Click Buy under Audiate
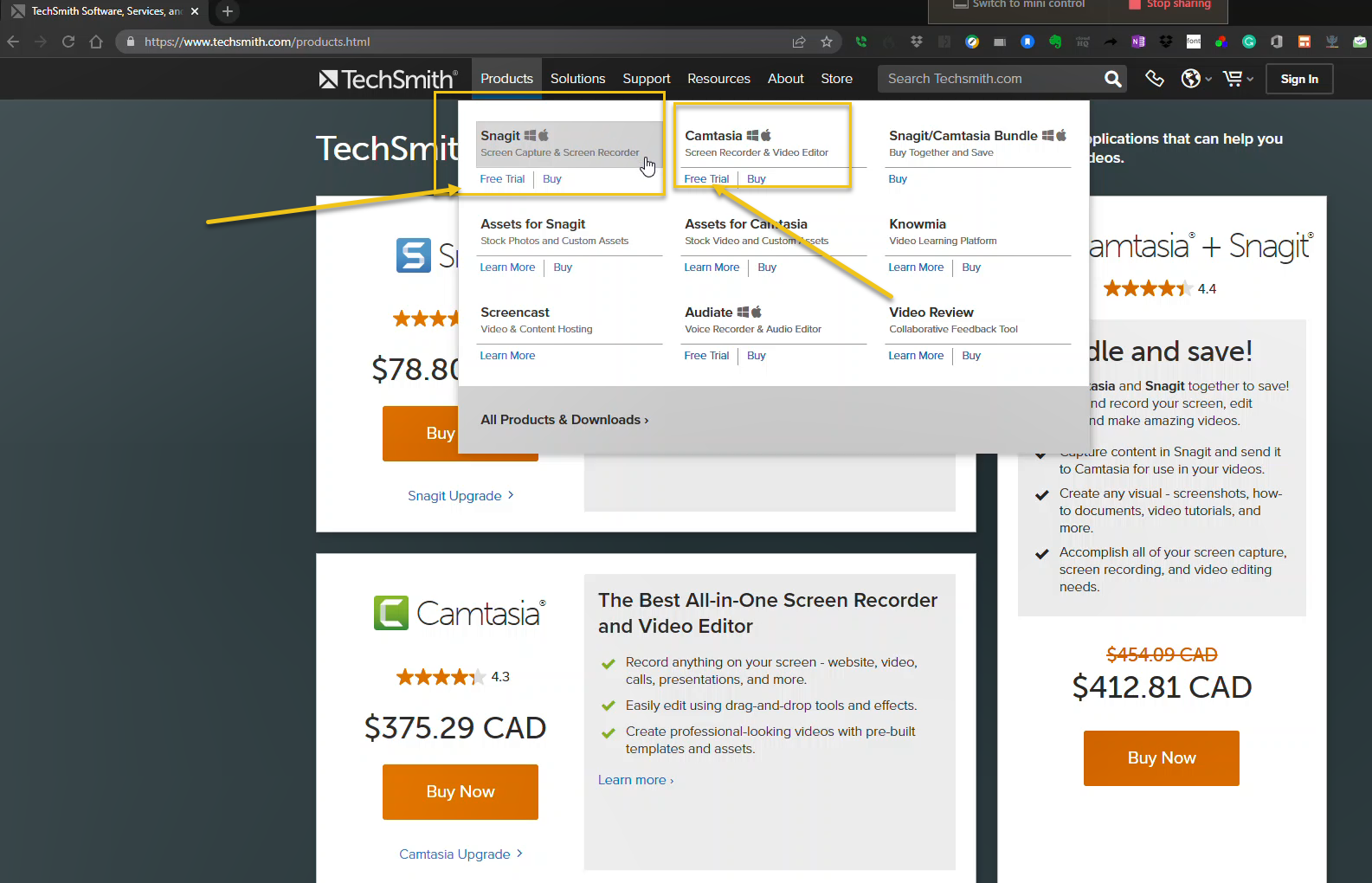The image size is (1372, 883). pos(757,356)
